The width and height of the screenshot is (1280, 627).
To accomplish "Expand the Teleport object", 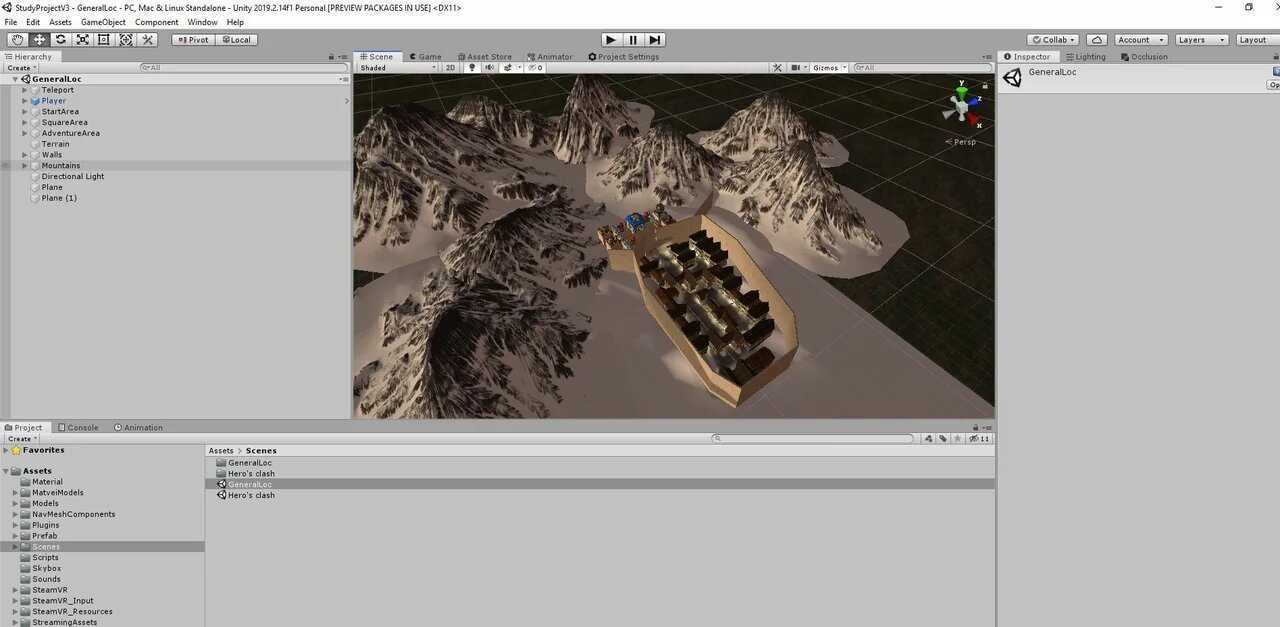I will coord(25,90).
